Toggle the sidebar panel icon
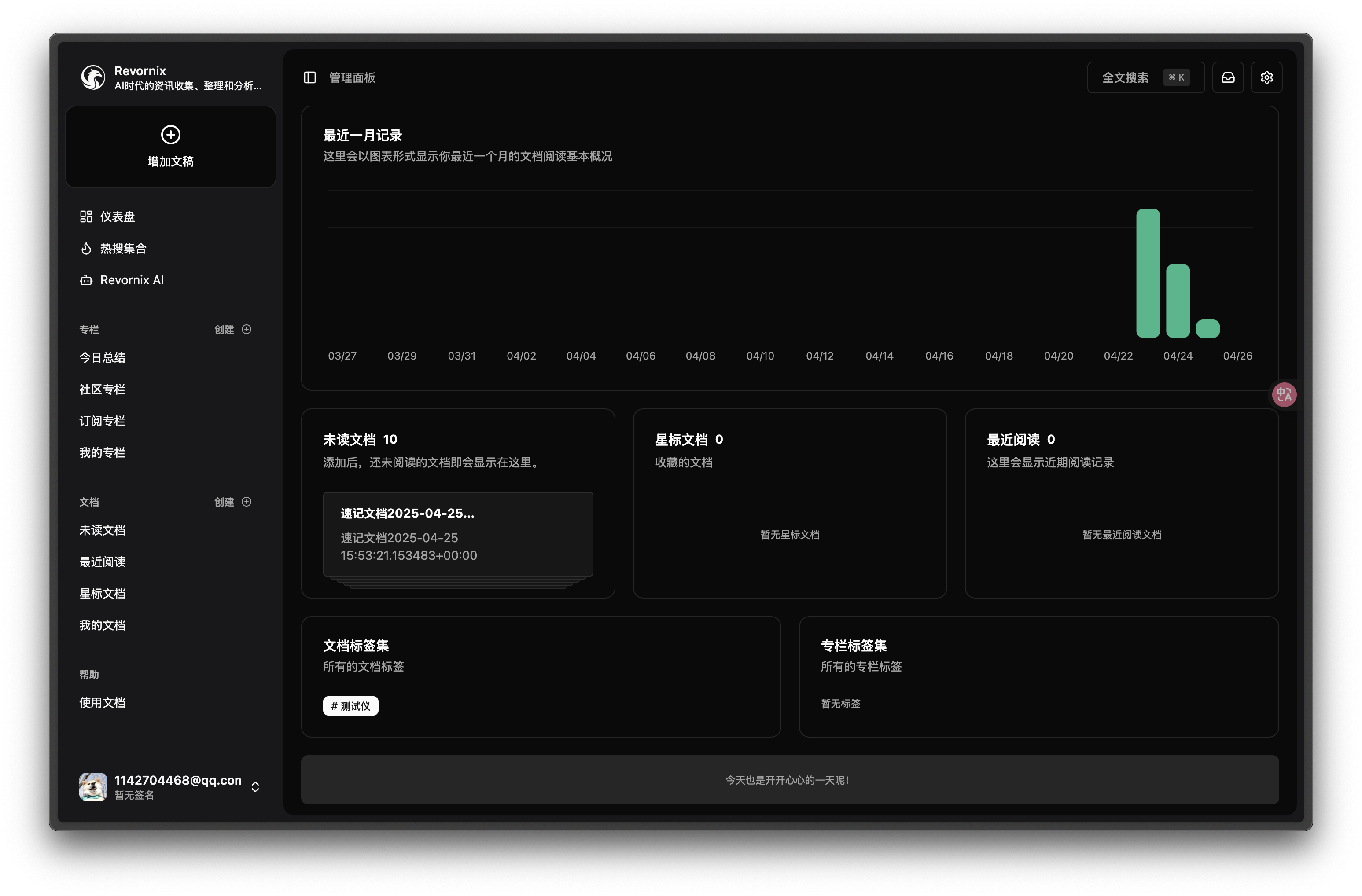Image resolution: width=1362 pixels, height=896 pixels. click(309, 77)
